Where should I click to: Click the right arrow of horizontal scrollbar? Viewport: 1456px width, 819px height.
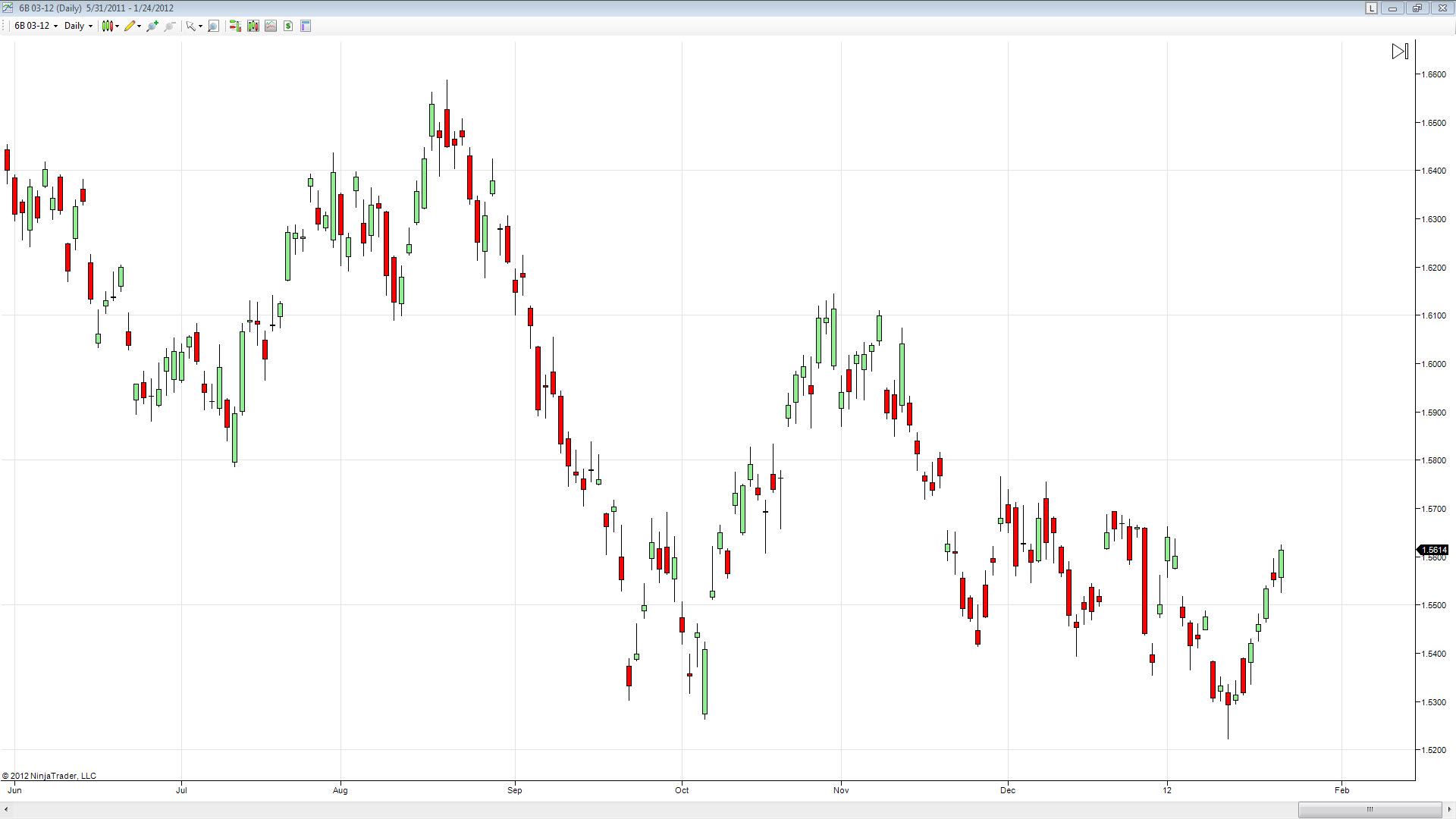pos(1449,809)
